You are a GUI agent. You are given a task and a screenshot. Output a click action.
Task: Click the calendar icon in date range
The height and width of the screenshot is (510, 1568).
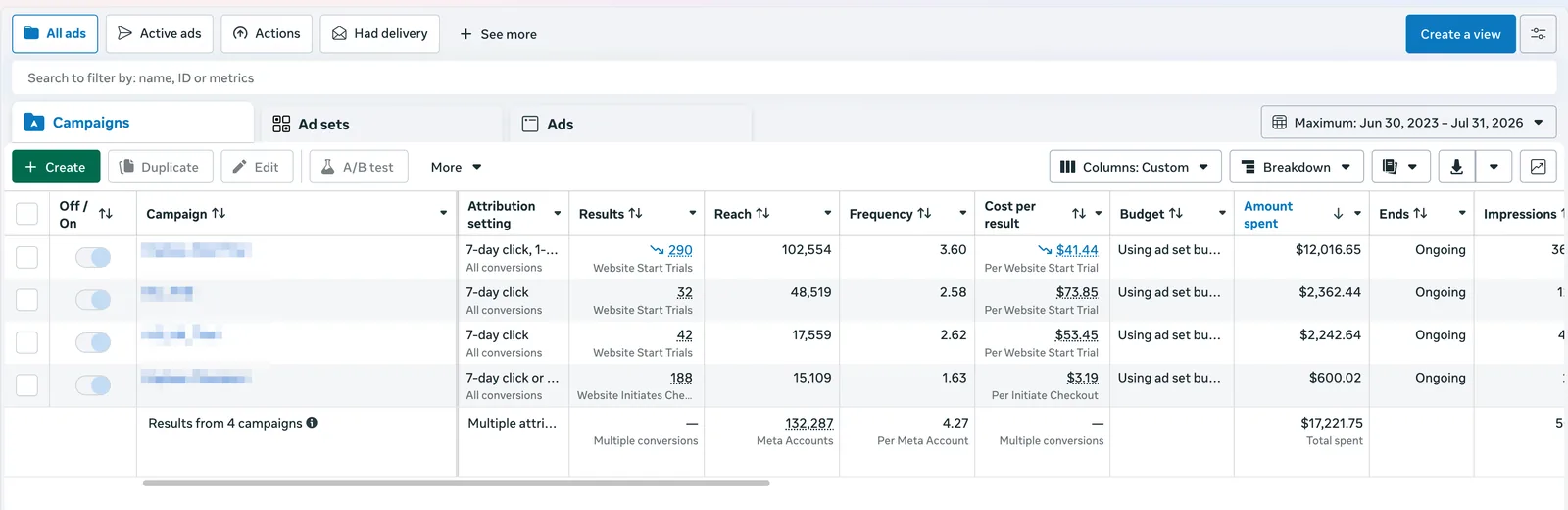1279,123
